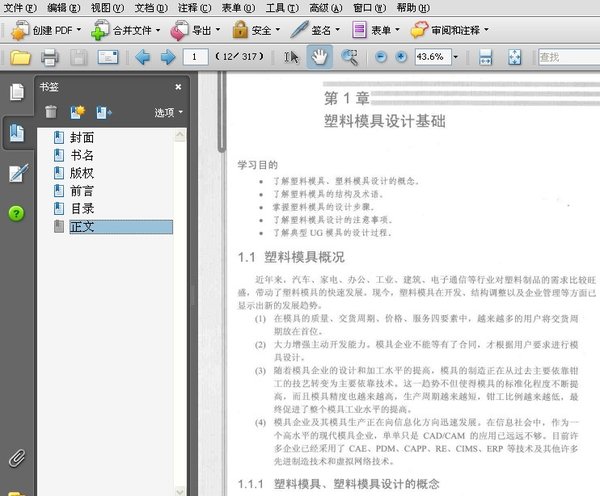Click the 审阅和注释 speech bubble icon
600x496 pixels.
tap(419, 30)
